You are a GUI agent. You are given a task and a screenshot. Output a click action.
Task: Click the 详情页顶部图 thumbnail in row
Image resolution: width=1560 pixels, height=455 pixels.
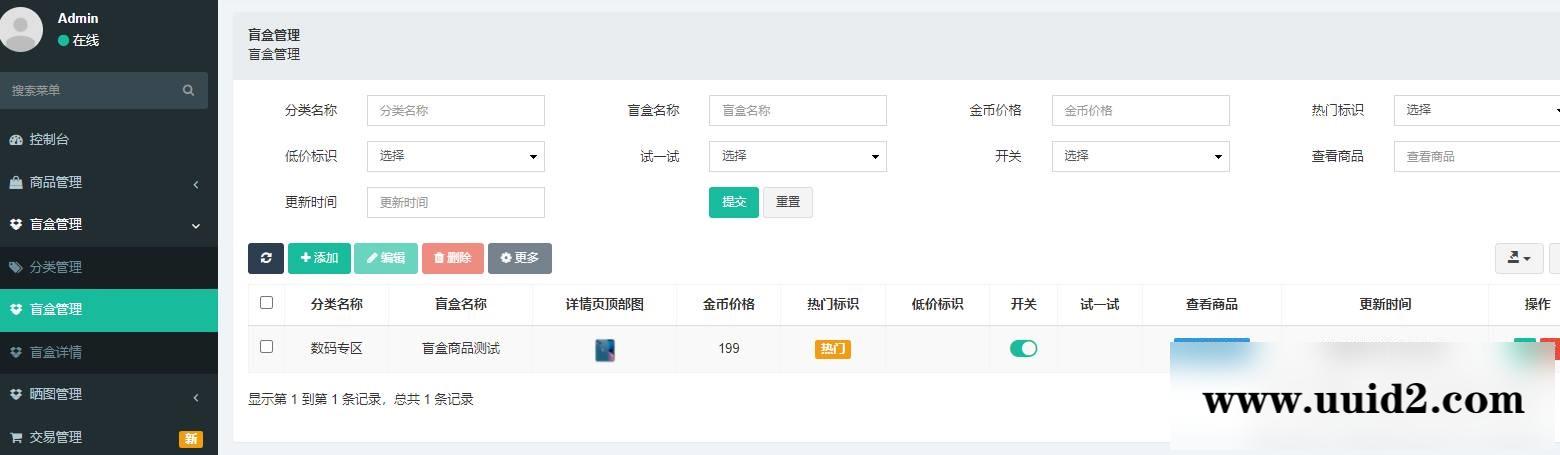click(605, 349)
